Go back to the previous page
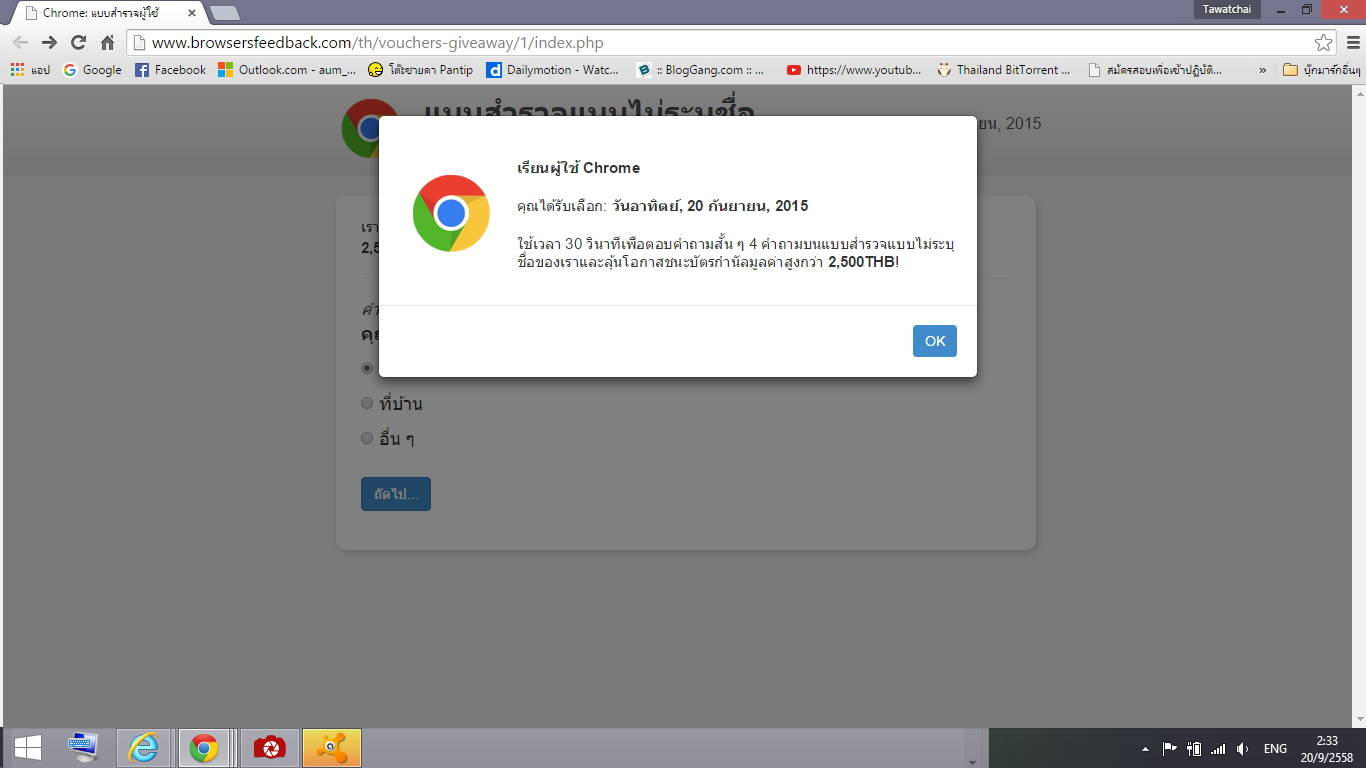This screenshot has width=1366, height=768. (x=20, y=43)
